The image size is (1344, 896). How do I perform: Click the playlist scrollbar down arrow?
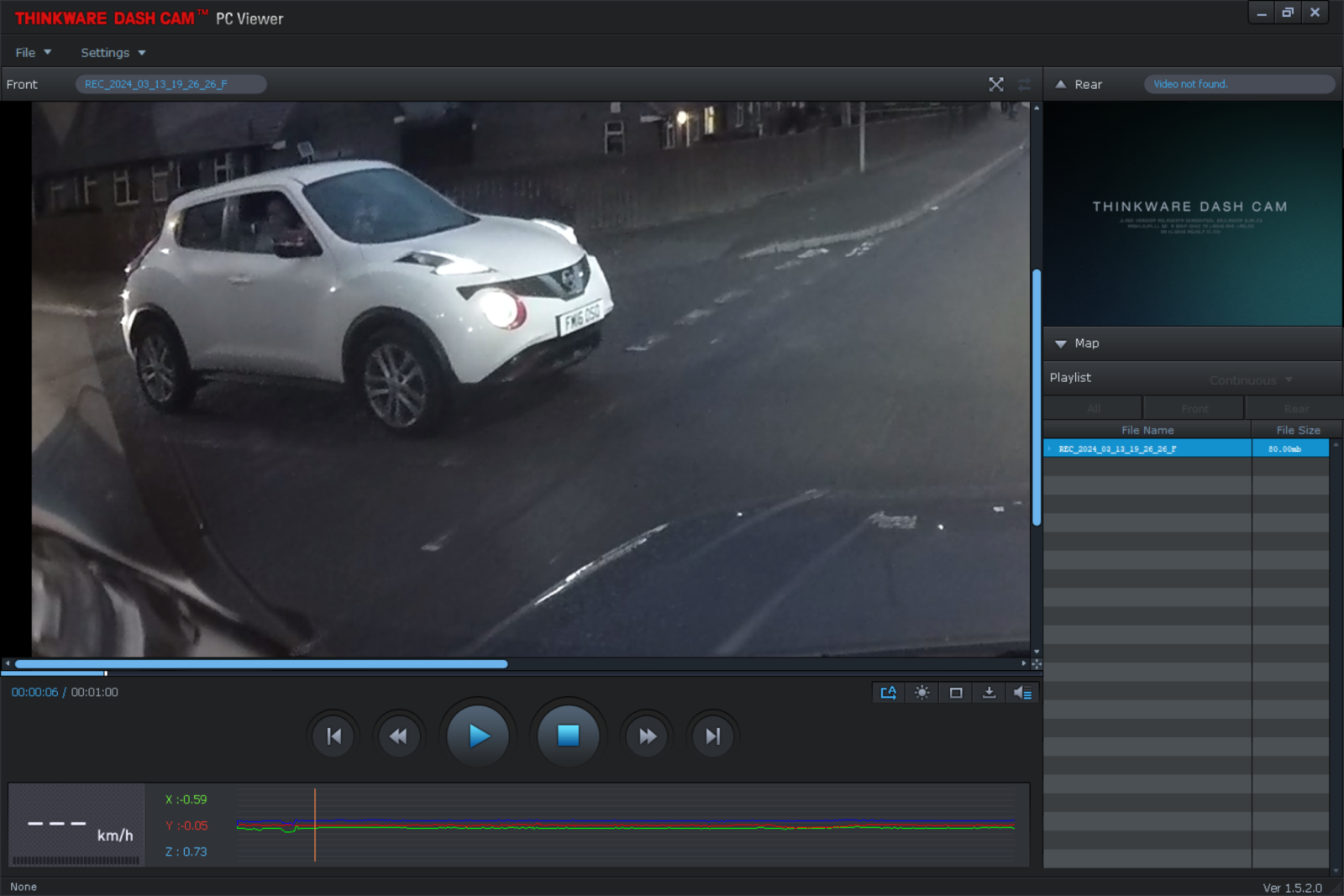coord(1336,871)
